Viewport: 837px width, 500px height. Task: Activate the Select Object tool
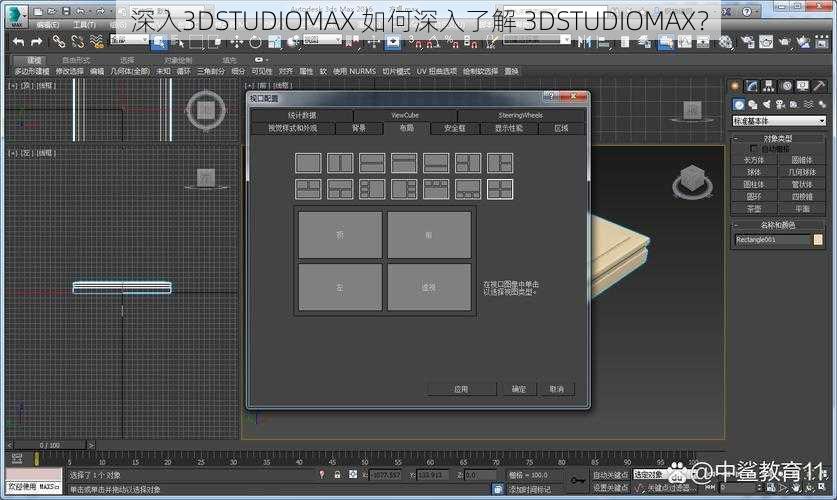[x=159, y=42]
